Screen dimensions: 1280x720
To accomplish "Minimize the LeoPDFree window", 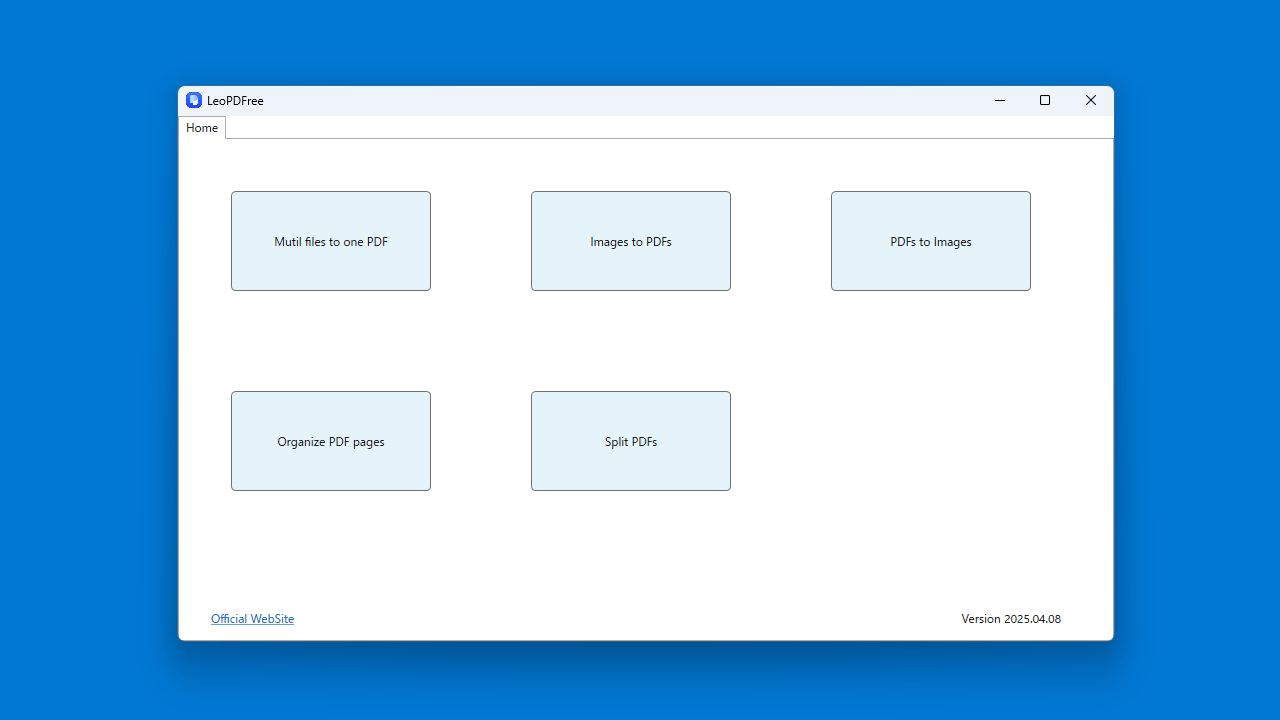I will (x=999, y=100).
